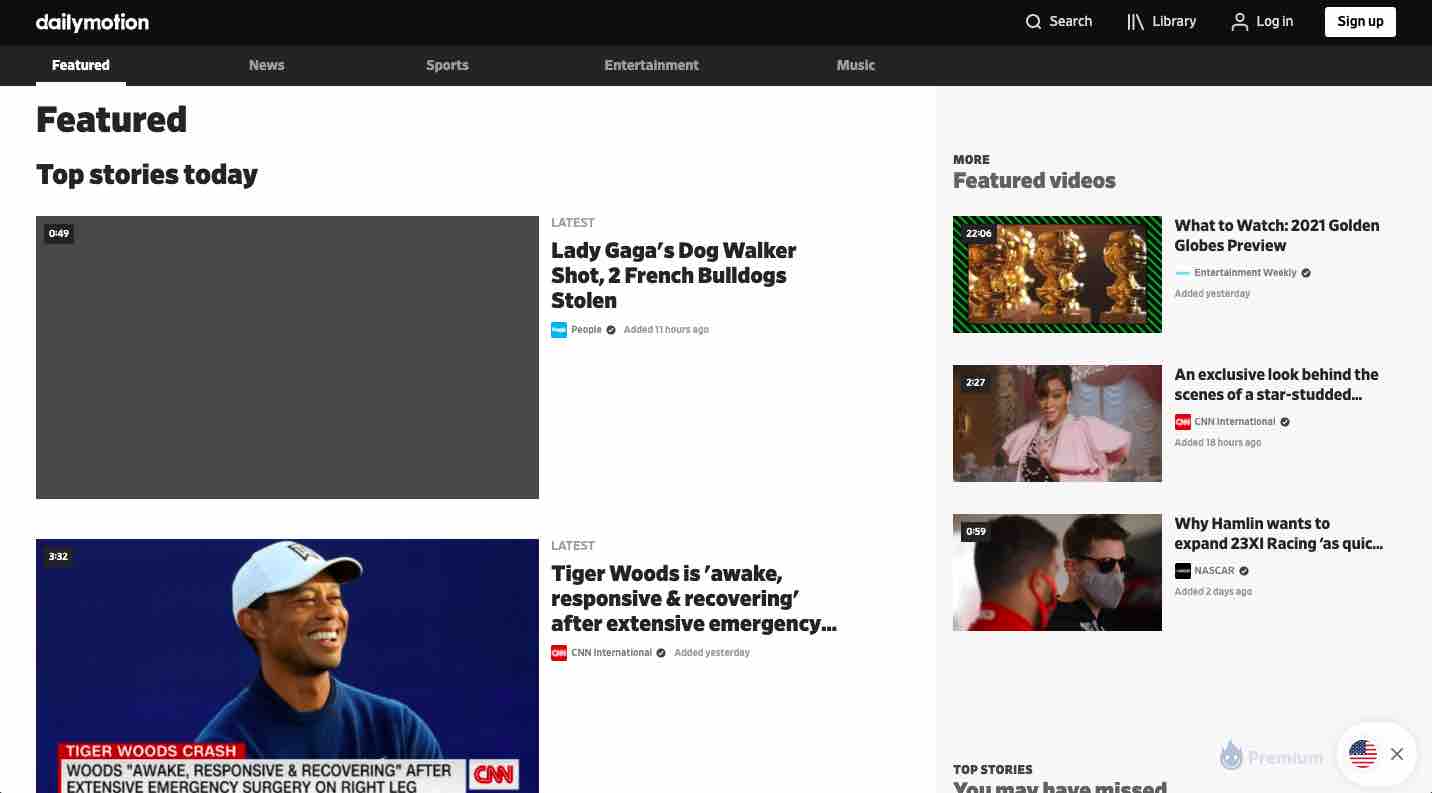
Task: Open CNN International link under Tiger Woods story
Action: point(612,653)
